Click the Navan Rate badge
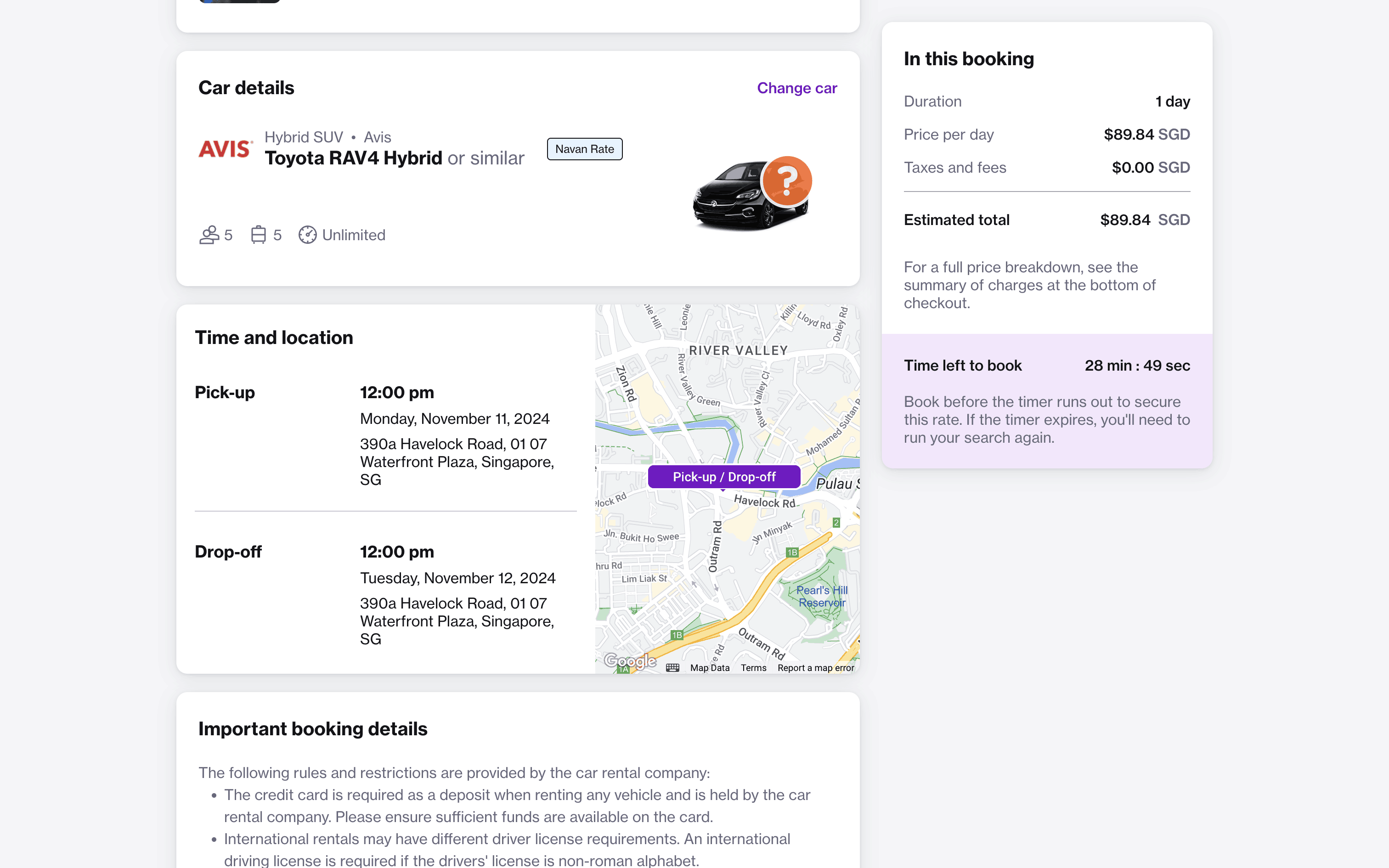Image resolution: width=1389 pixels, height=868 pixels. 584,149
